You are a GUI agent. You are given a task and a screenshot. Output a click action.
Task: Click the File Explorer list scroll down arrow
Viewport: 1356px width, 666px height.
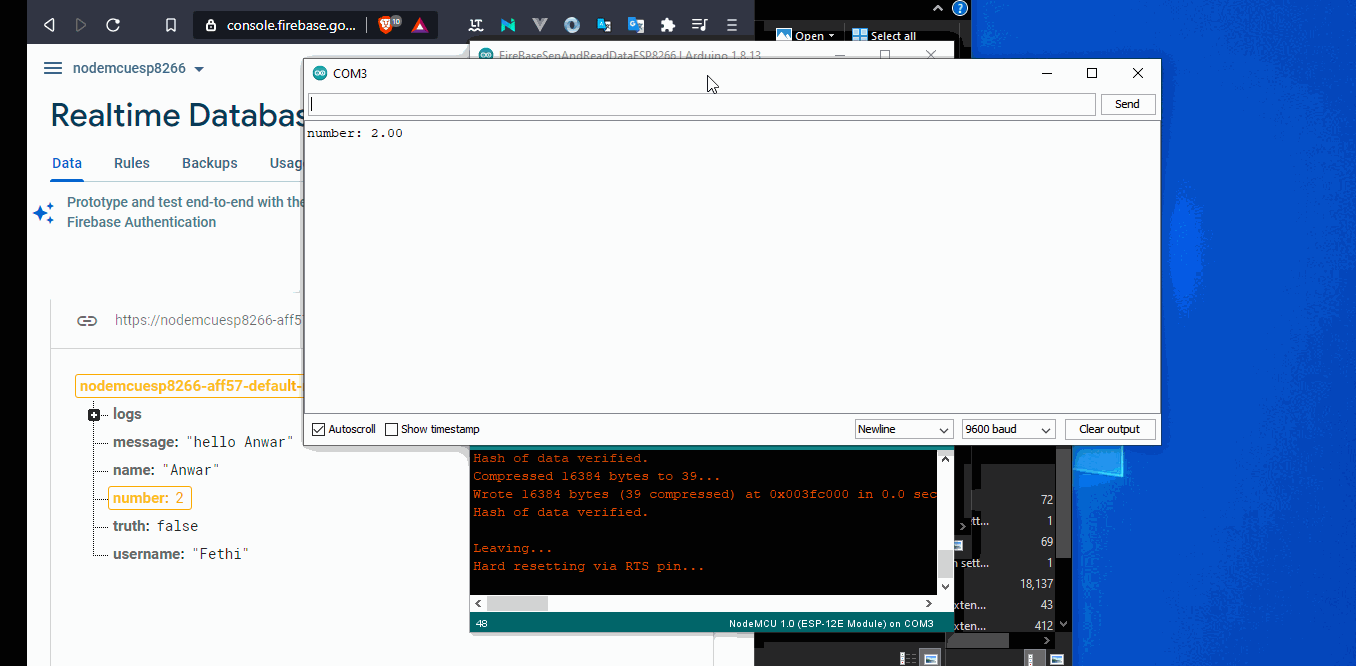1064,624
